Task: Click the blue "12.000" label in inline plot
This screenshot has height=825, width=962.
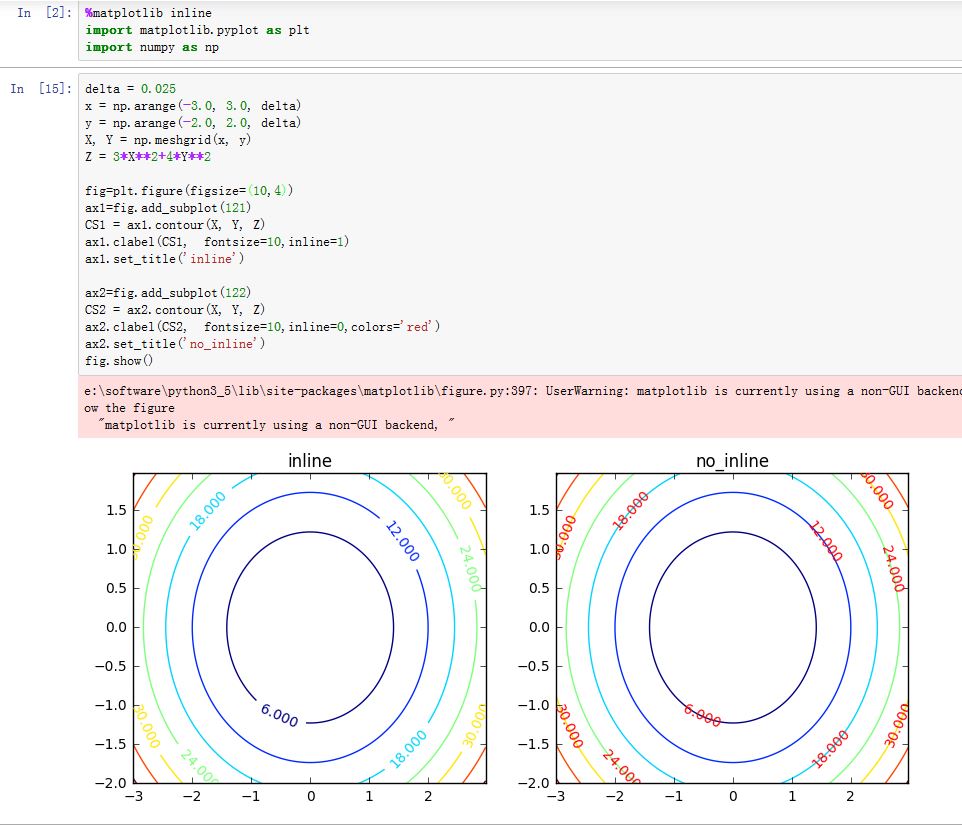Action: pos(402,541)
